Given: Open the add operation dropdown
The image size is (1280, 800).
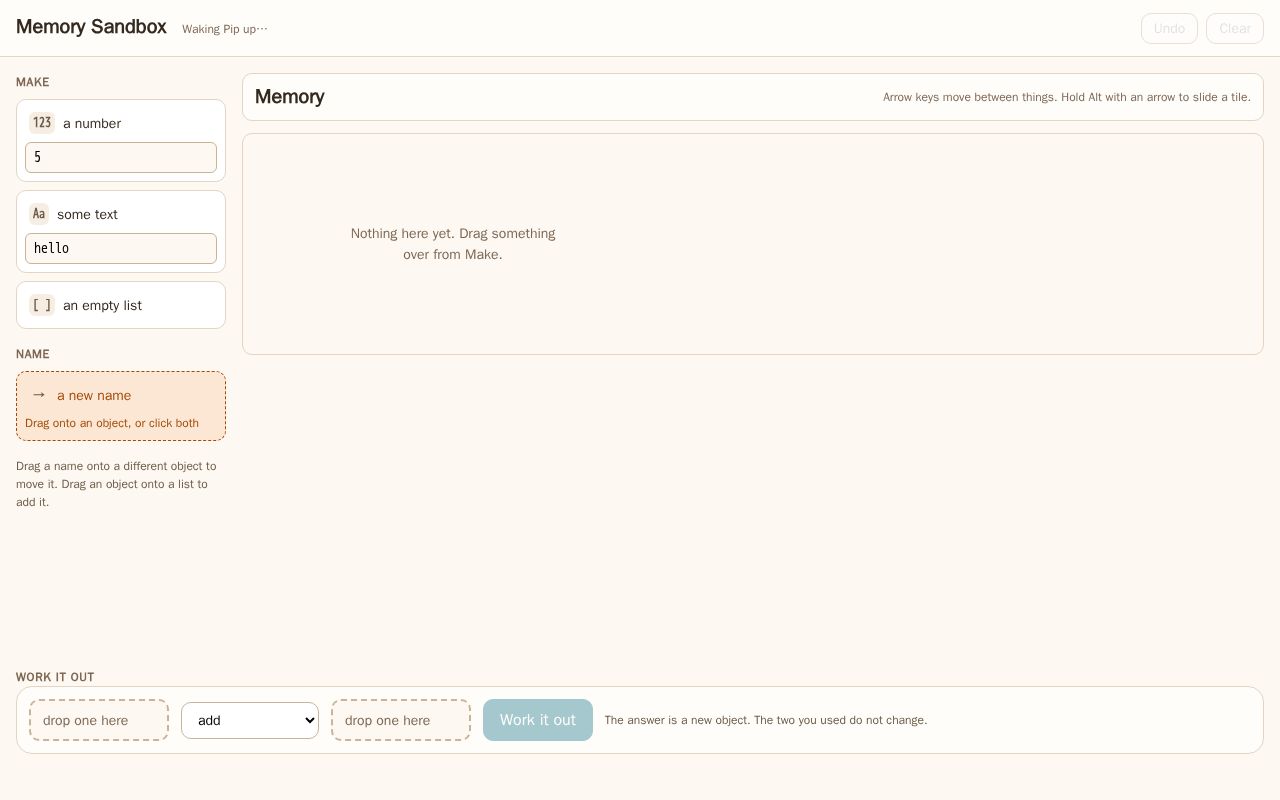Looking at the screenshot, I should pos(250,720).
